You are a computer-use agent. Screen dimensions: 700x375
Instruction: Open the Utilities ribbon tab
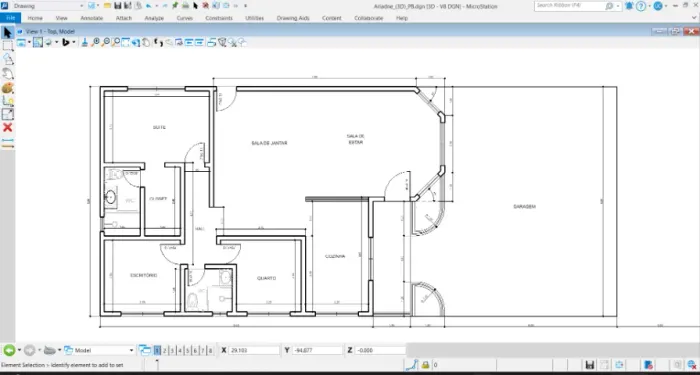tap(254, 18)
